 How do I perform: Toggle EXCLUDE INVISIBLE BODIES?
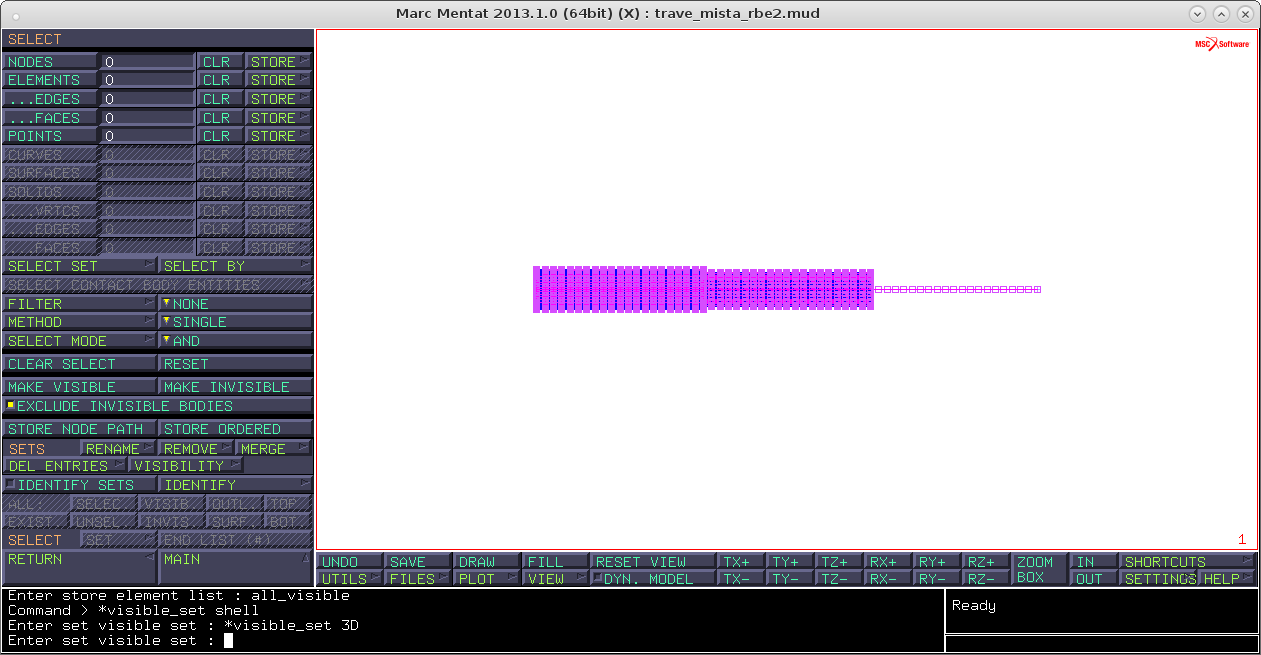pos(158,406)
